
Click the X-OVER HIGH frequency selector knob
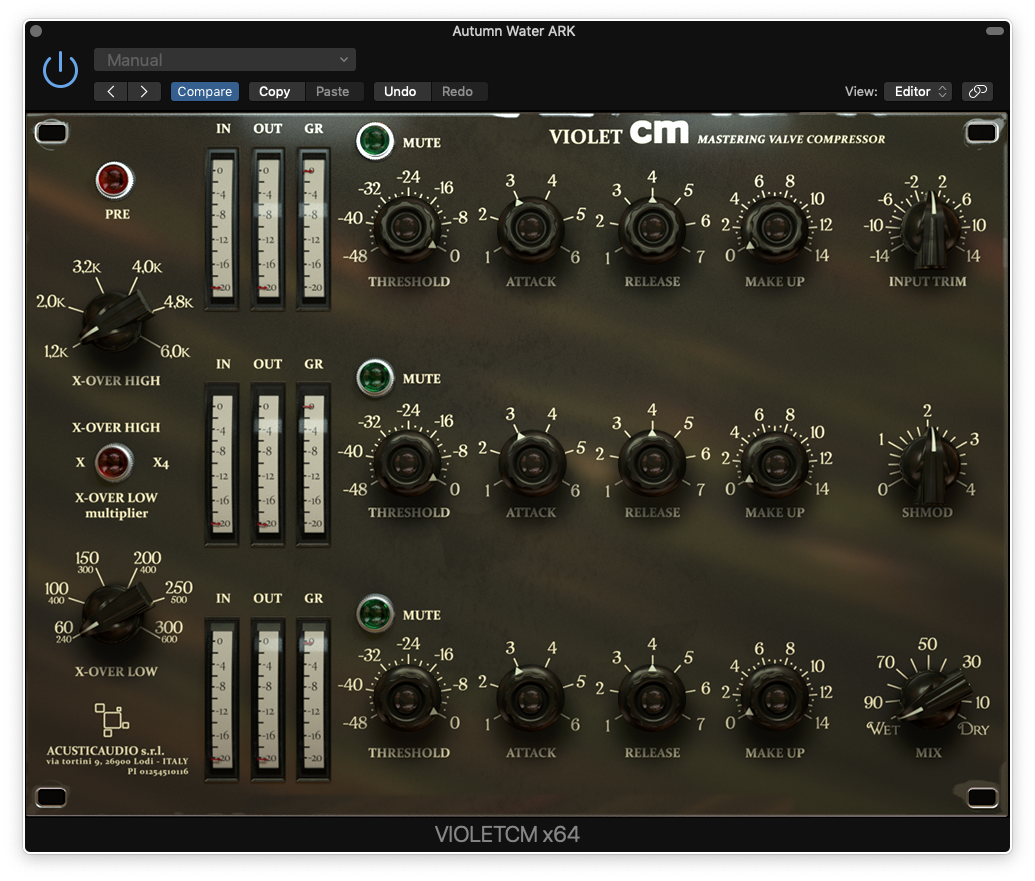point(114,320)
